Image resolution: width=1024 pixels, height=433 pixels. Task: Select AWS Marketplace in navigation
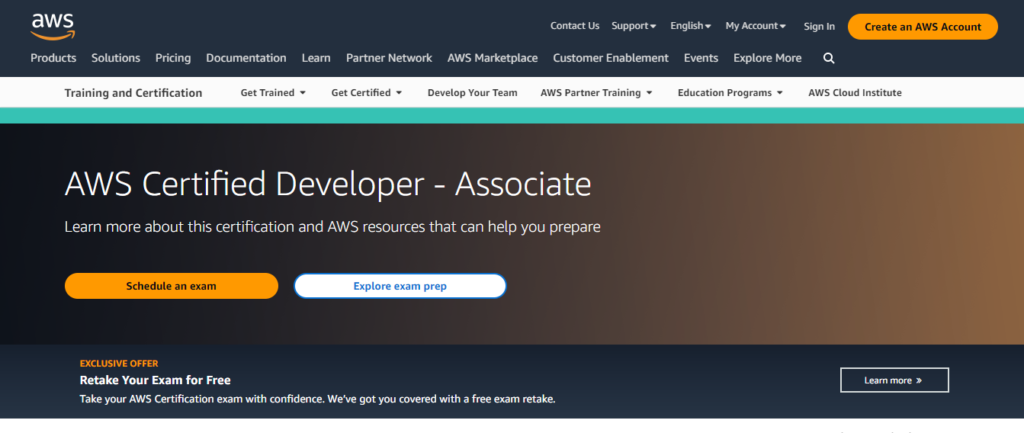click(492, 58)
